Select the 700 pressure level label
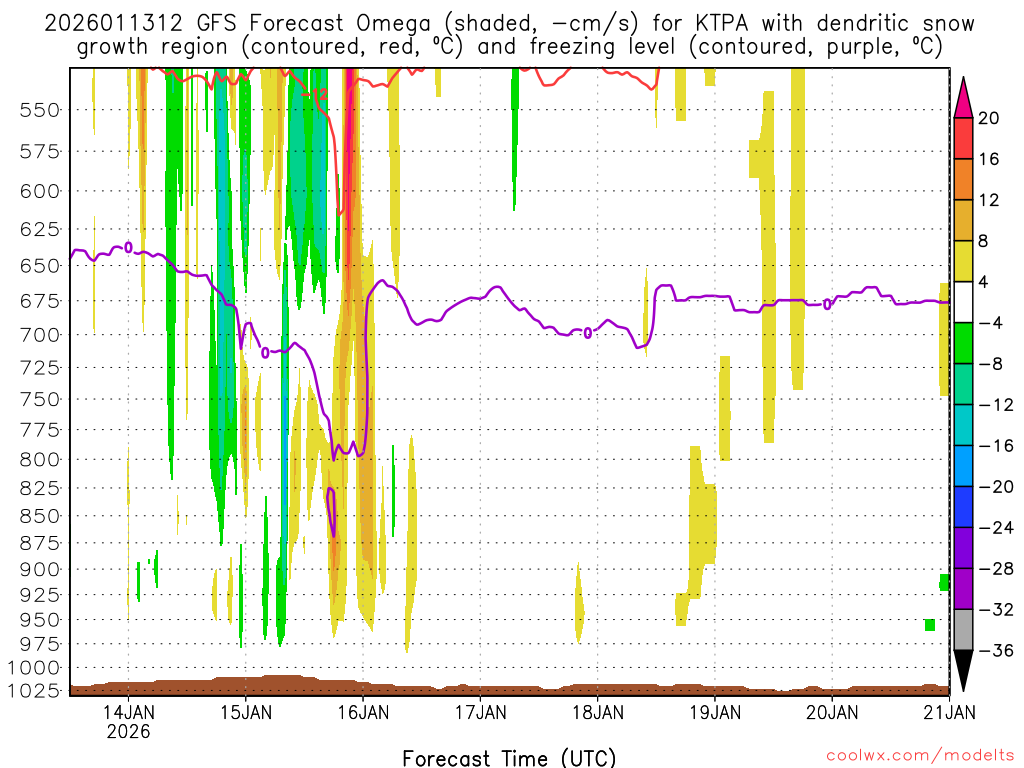 click(40, 335)
